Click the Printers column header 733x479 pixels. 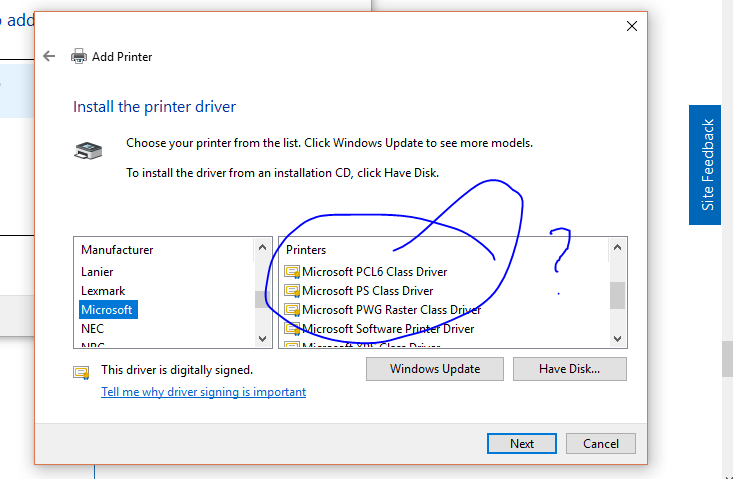click(306, 250)
